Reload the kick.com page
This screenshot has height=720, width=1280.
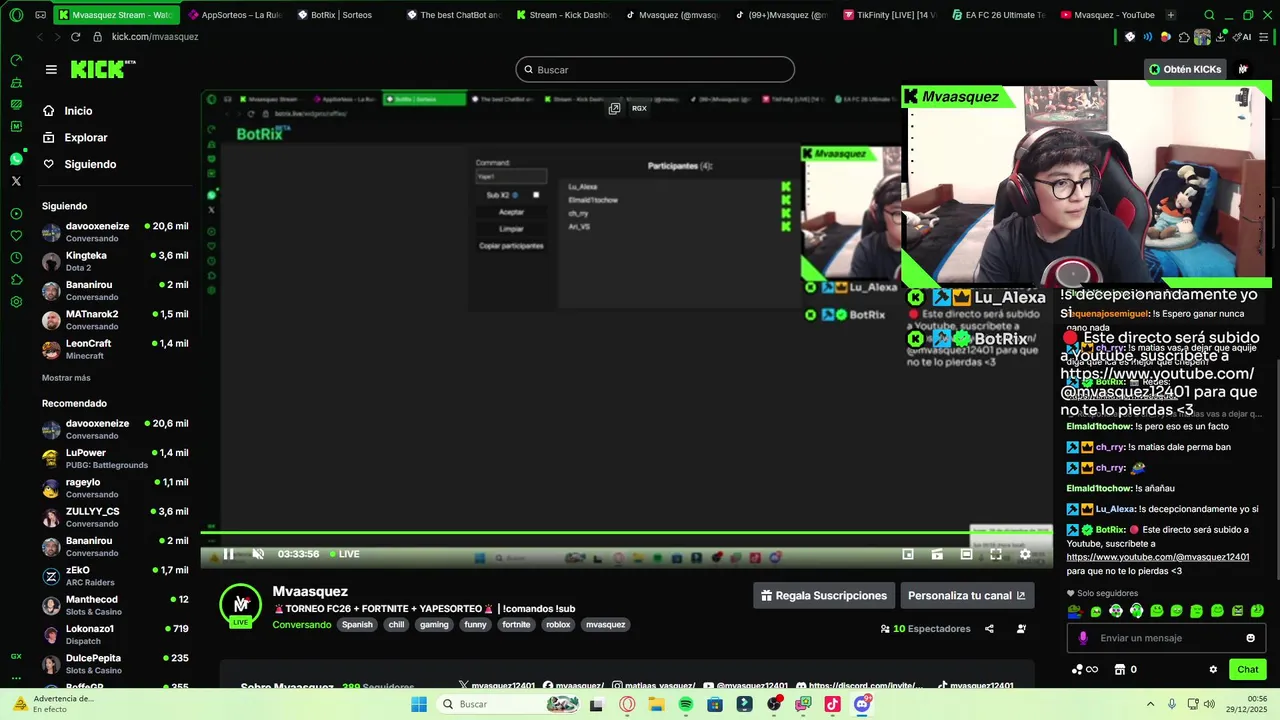tap(75, 36)
